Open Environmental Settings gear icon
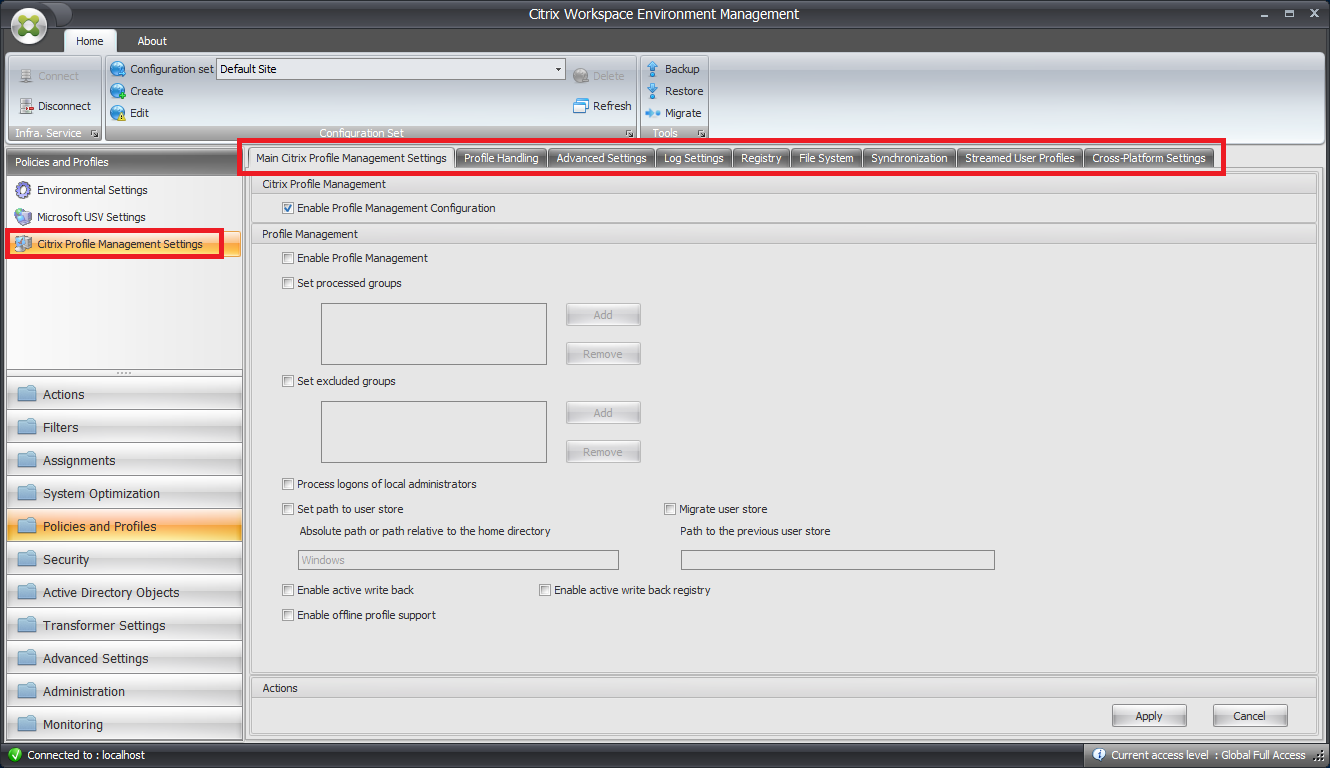This screenshot has width=1330, height=768. click(23, 190)
